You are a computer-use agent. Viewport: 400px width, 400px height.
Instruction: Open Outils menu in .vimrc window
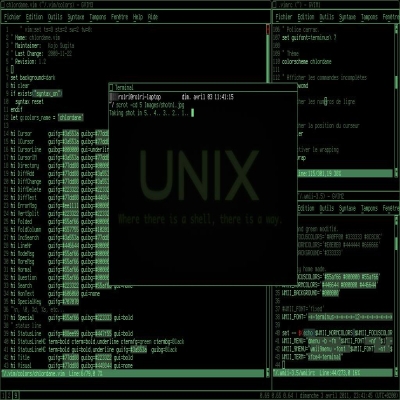point(327,17)
